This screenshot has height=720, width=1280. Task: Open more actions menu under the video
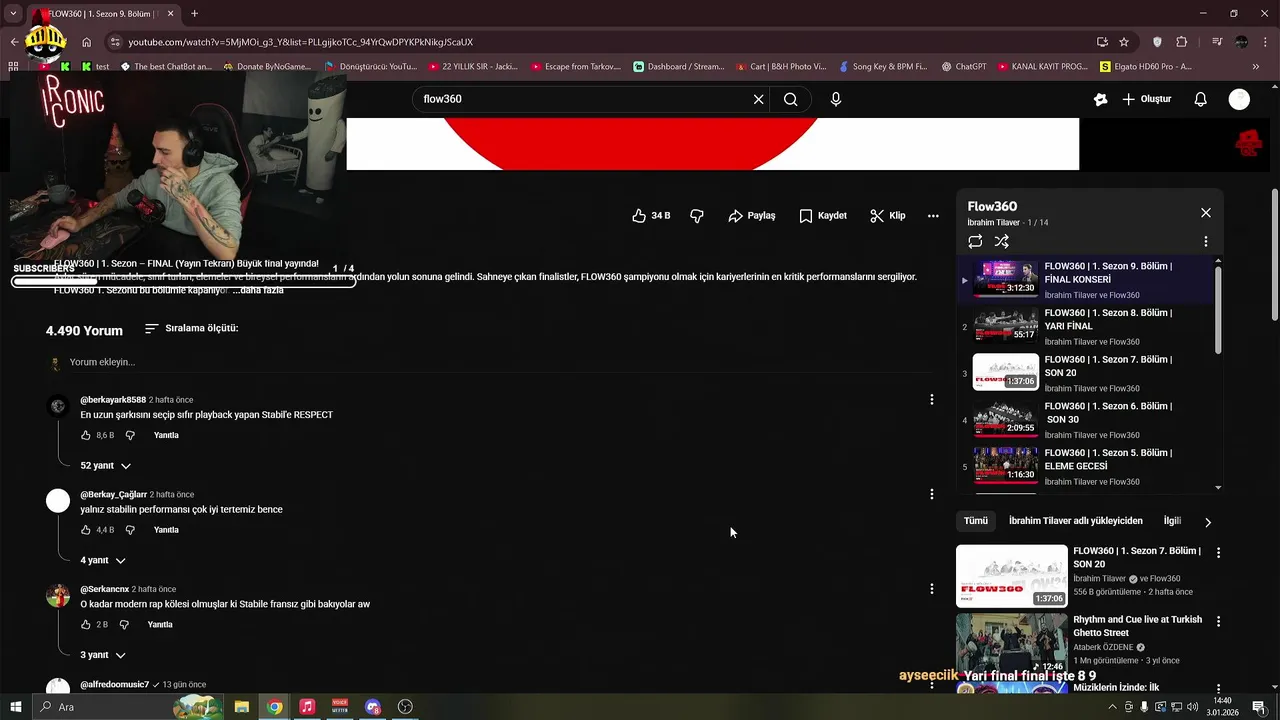coord(933,215)
